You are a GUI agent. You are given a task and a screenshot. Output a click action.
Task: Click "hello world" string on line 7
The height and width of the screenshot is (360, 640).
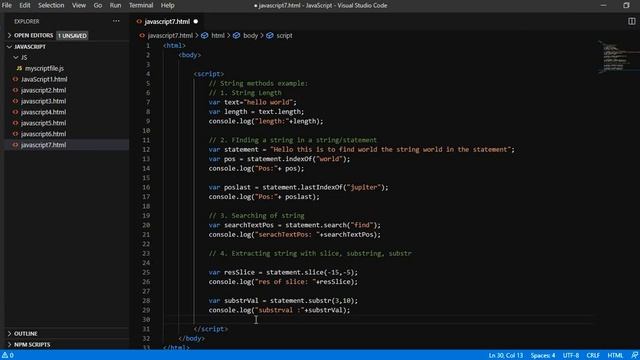point(268,102)
